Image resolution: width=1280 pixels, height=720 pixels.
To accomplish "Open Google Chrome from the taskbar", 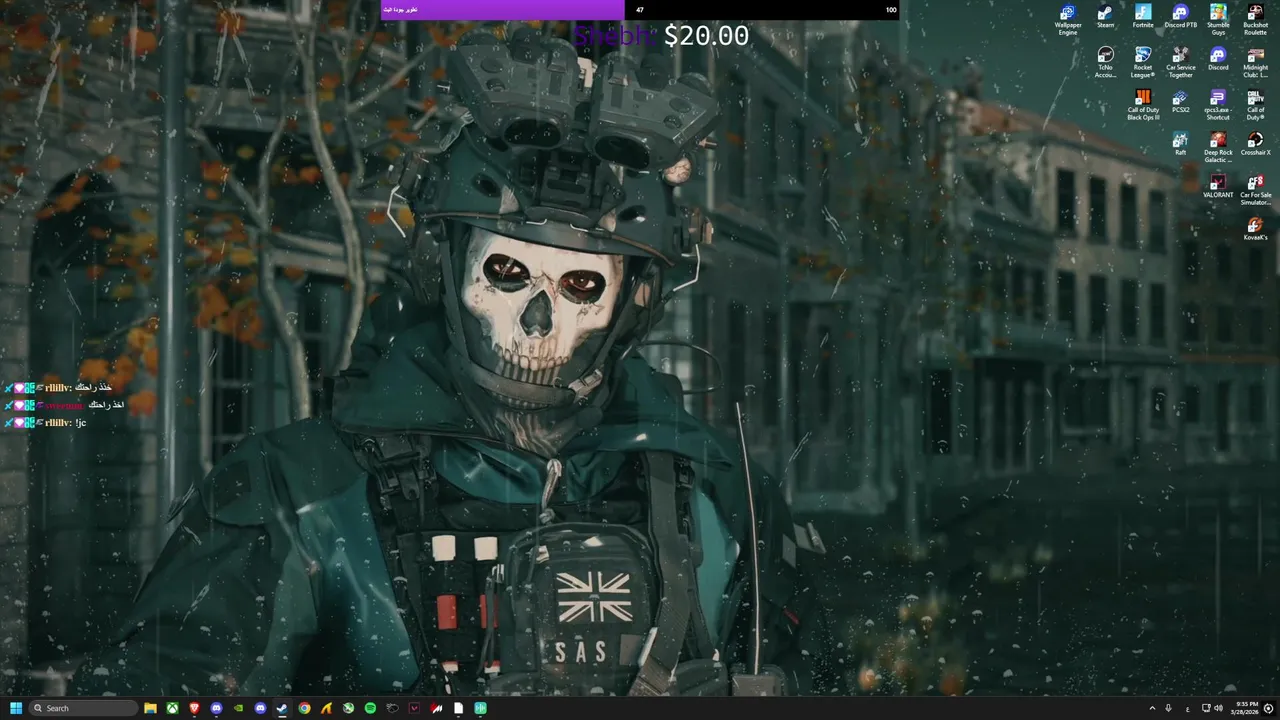I will (x=304, y=708).
